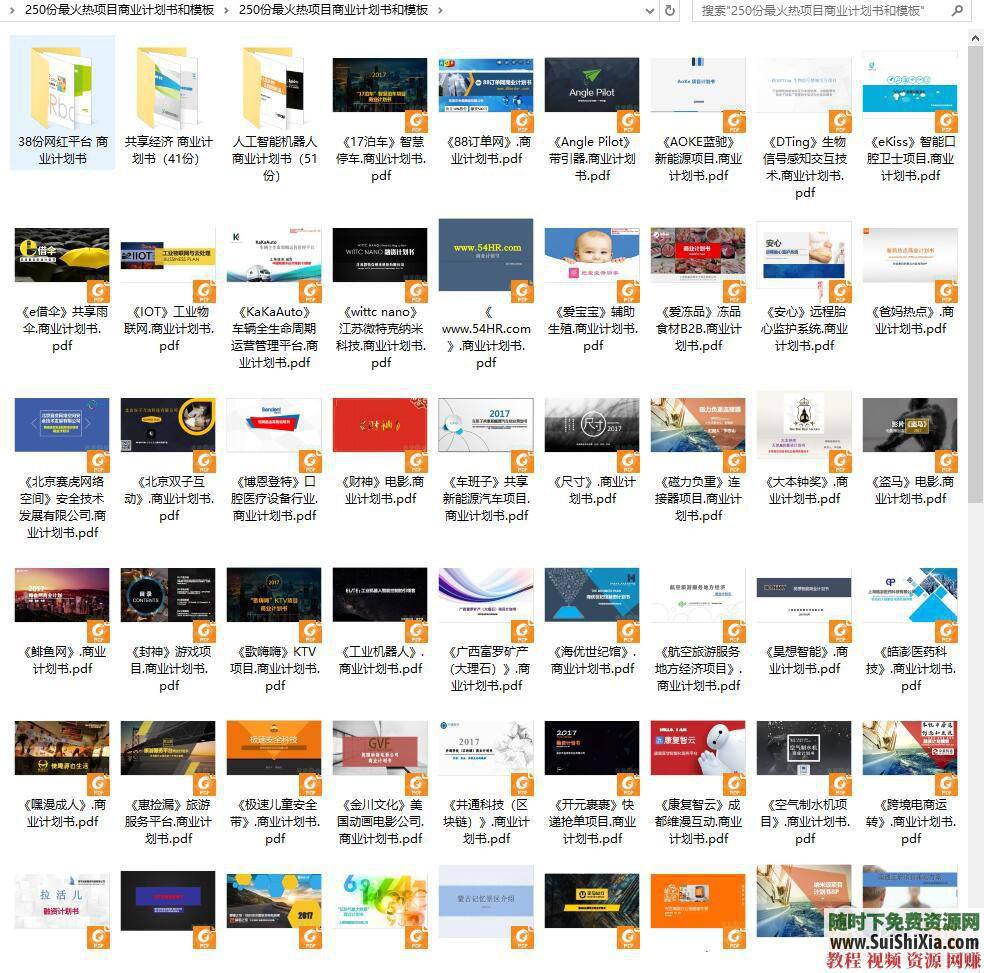Select the 《嘿漫成人》 PDF file
This screenshot has width=984, height=973.
pyautogui.click(x=62, y=775)
